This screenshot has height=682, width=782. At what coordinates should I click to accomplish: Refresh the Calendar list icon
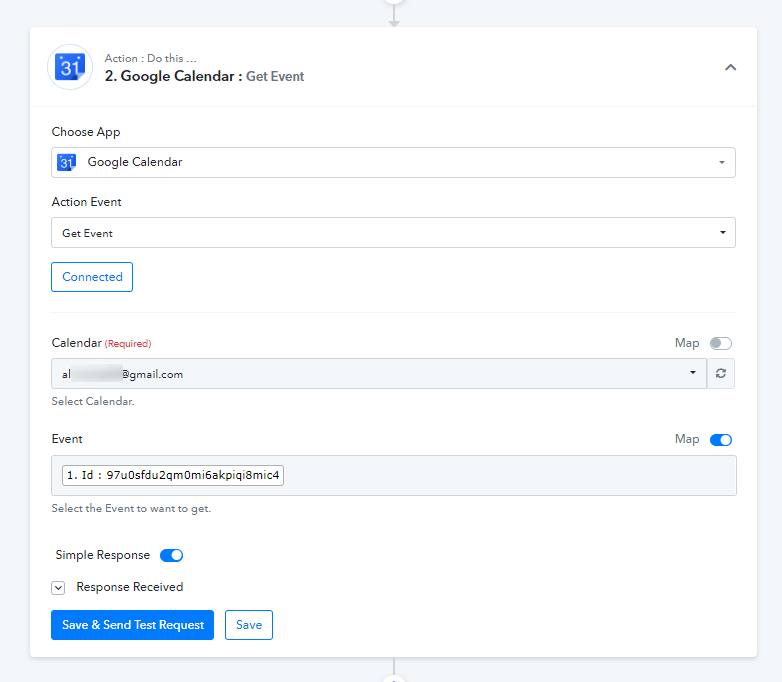point(721,374)
